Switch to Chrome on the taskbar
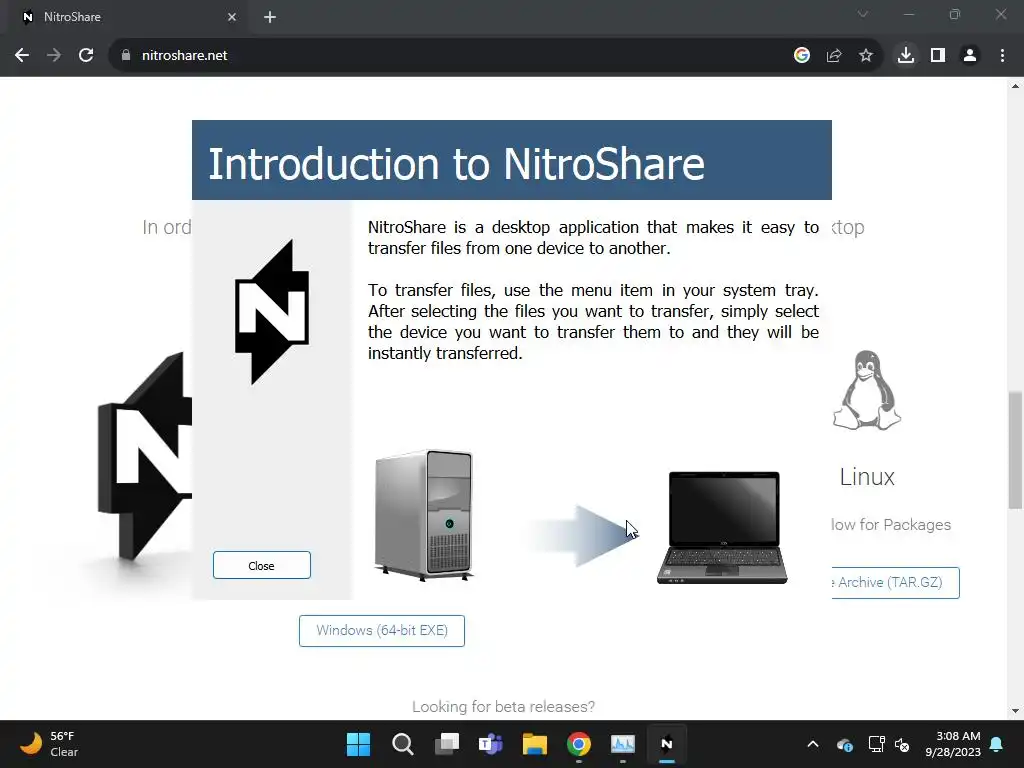 tap(579, 744)
